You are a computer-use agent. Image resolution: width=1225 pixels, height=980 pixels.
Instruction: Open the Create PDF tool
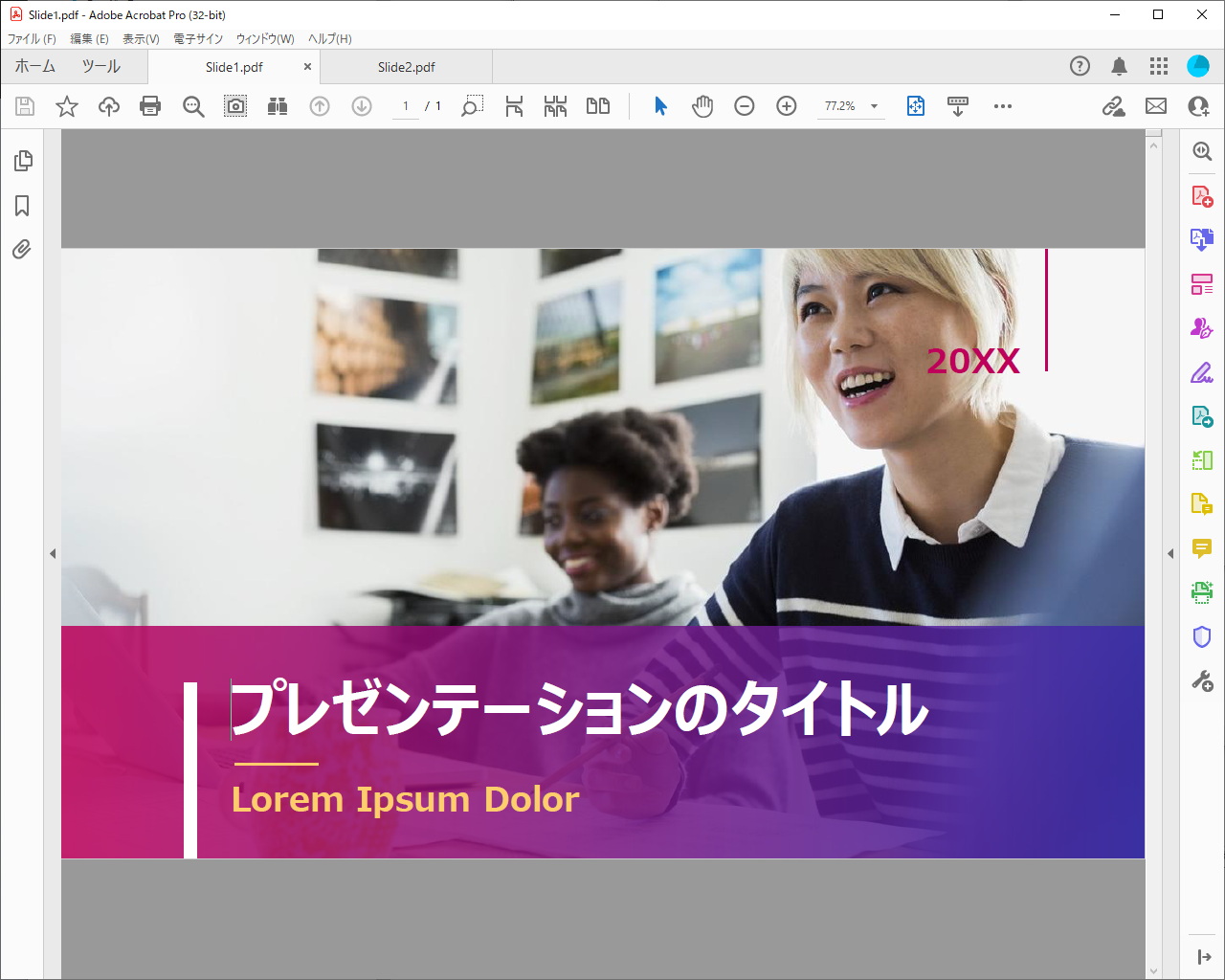click(1201, 195)
